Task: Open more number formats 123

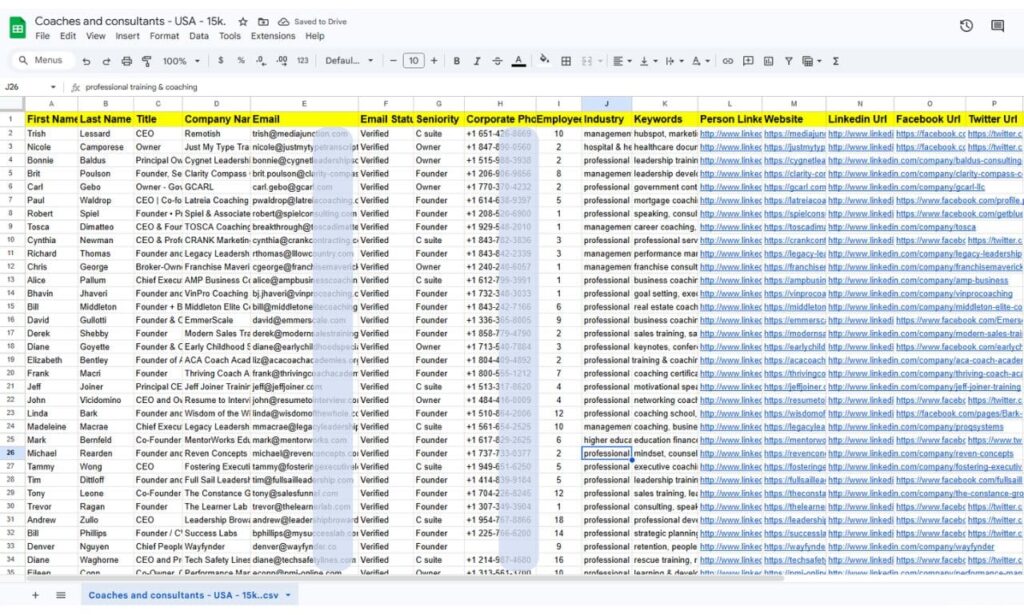Action: (x=302, y=61)
